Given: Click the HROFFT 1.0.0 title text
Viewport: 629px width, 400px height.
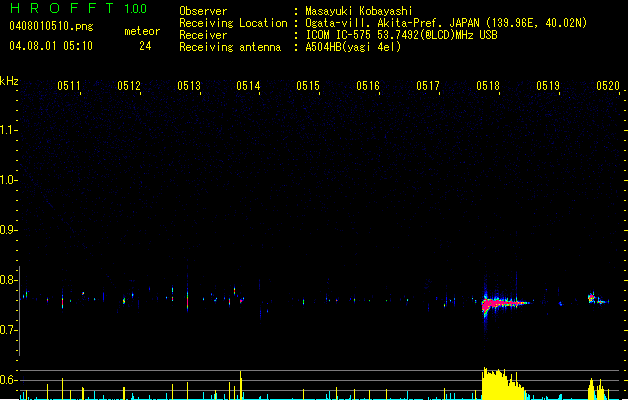Looking at the screenshot, I should coord(79,8).
